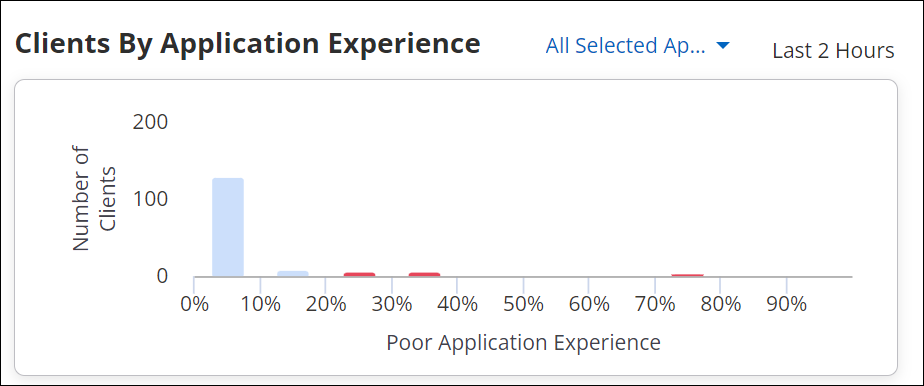Select the red bar at 70%

coord(688,275)
